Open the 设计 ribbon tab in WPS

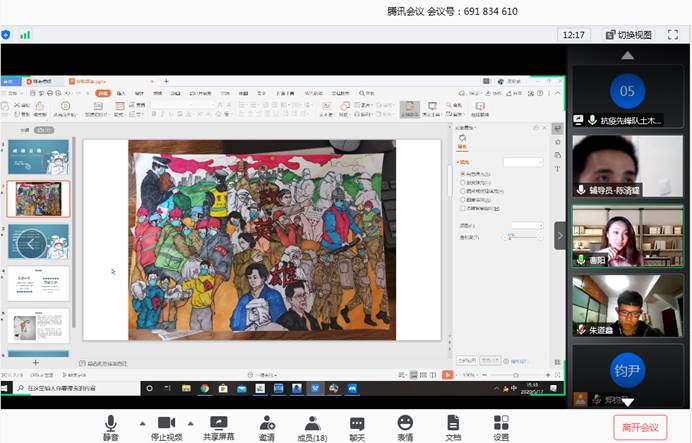[139, 93]
